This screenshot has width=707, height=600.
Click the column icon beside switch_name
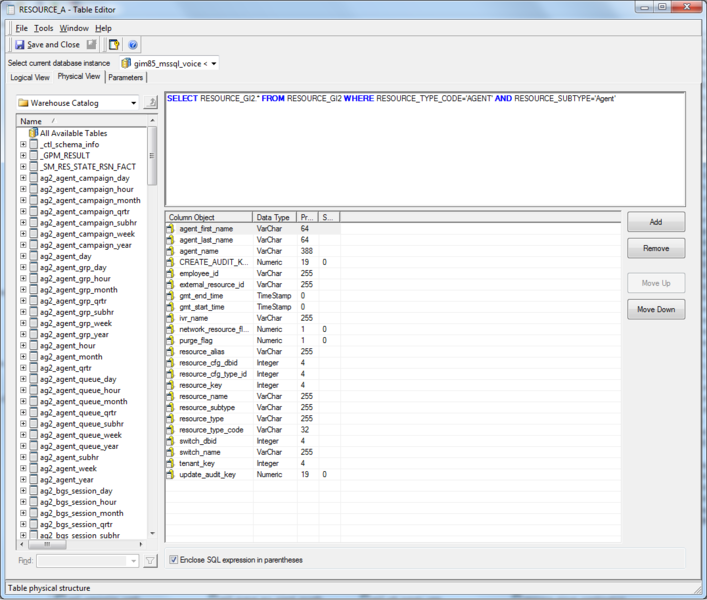click(170, 452)
